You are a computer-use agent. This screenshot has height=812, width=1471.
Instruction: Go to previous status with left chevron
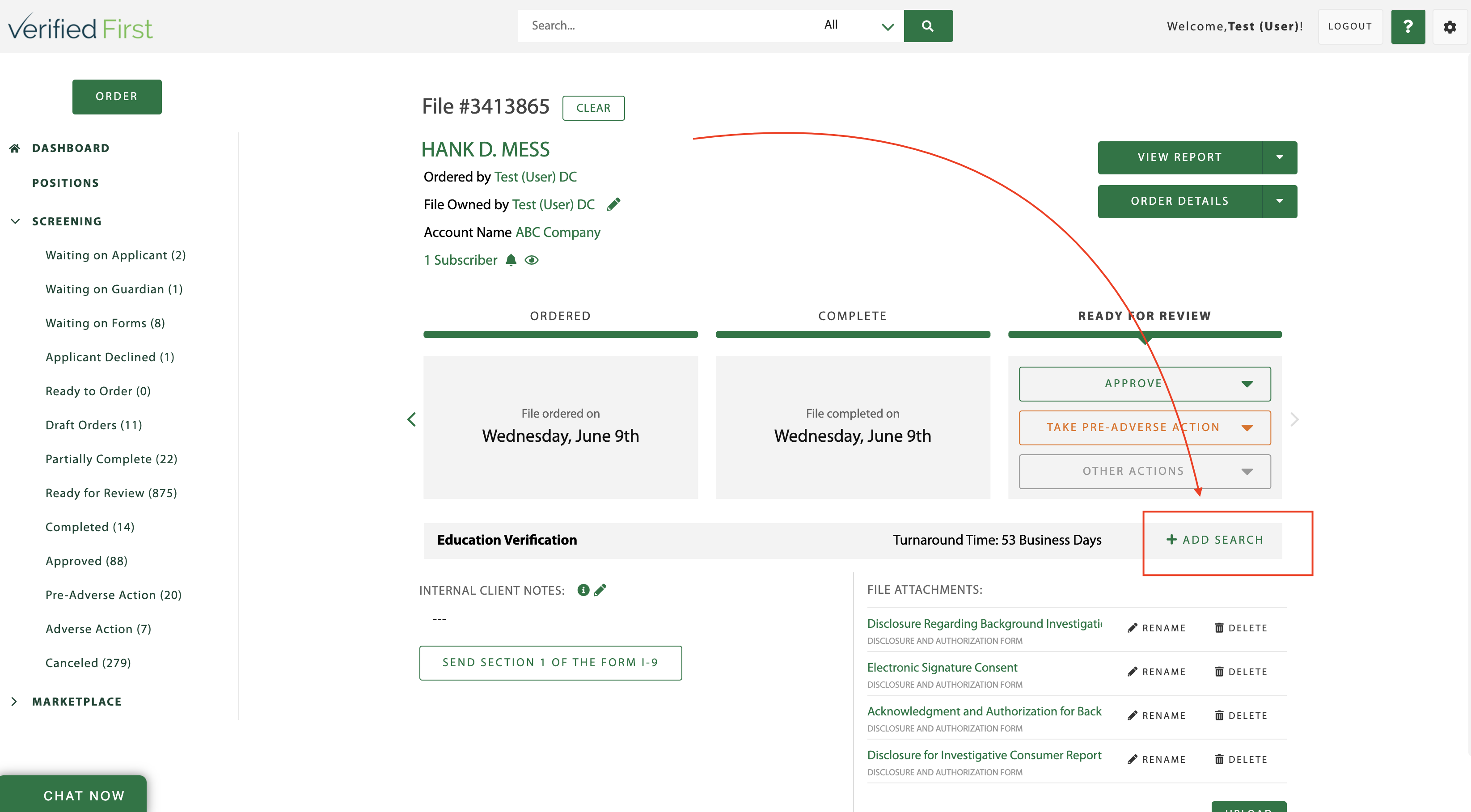[x=411, y=419]
